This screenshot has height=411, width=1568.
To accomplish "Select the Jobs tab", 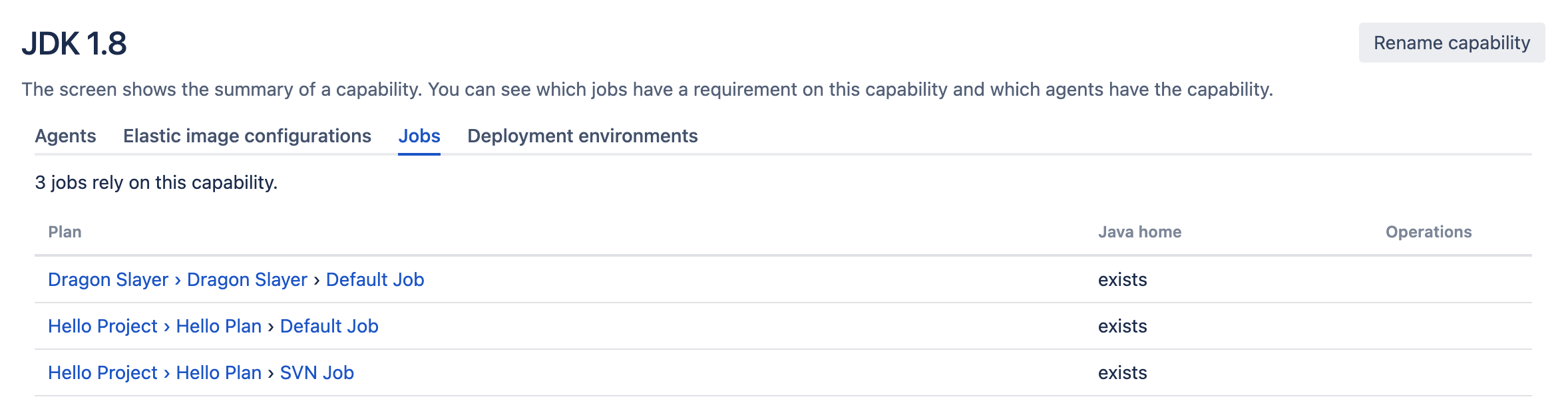I will coord(419,136).
